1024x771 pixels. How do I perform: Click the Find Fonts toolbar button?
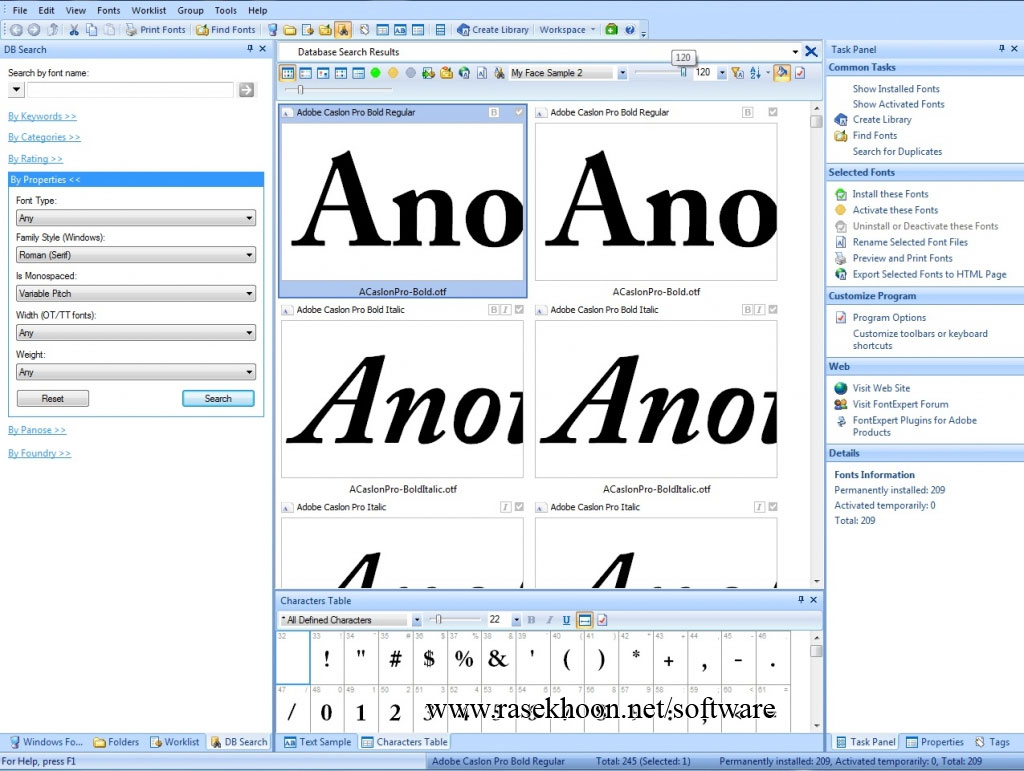[226, 30]
